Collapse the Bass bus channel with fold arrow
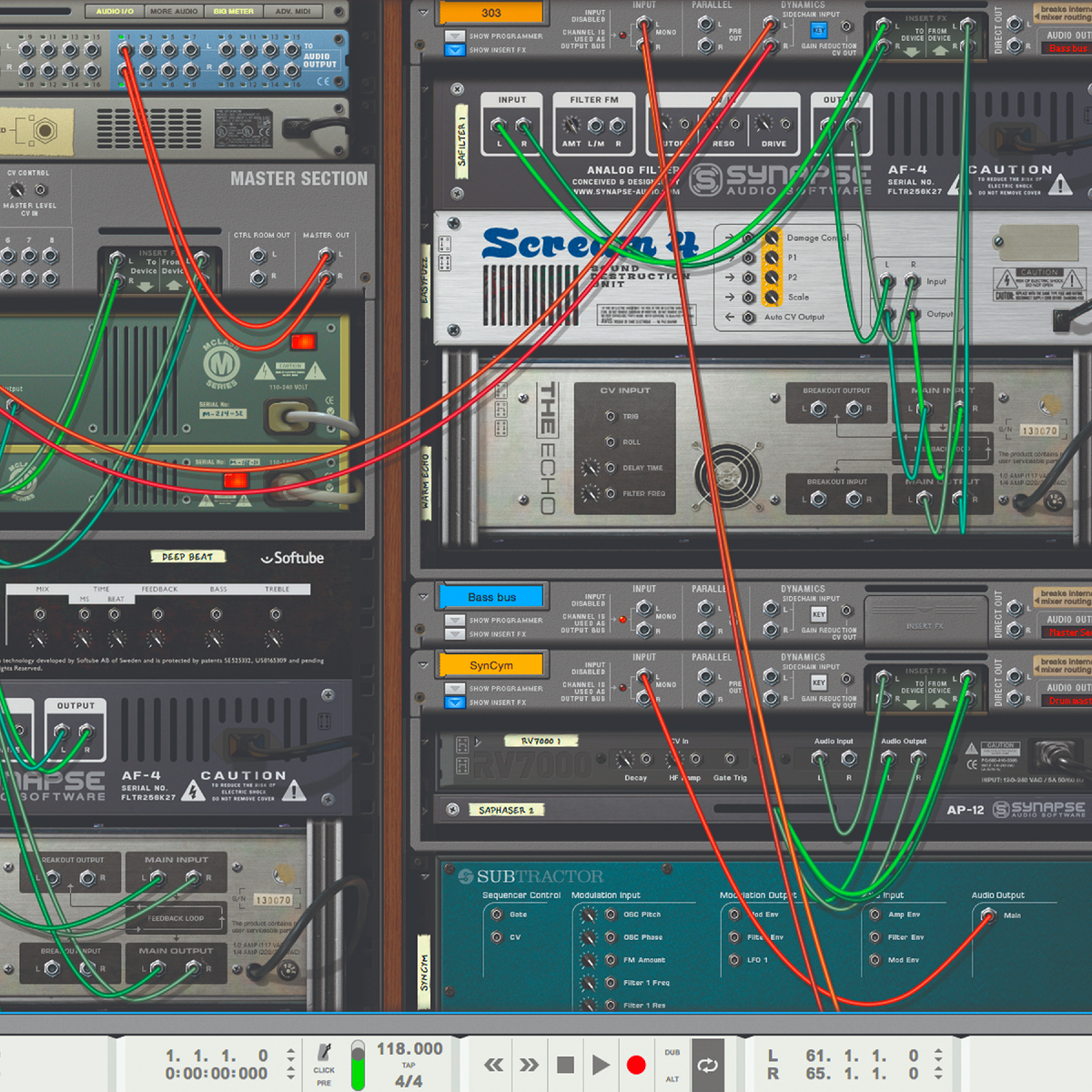This screenshot has width=1092, height=1092. (x=423, y=597)
